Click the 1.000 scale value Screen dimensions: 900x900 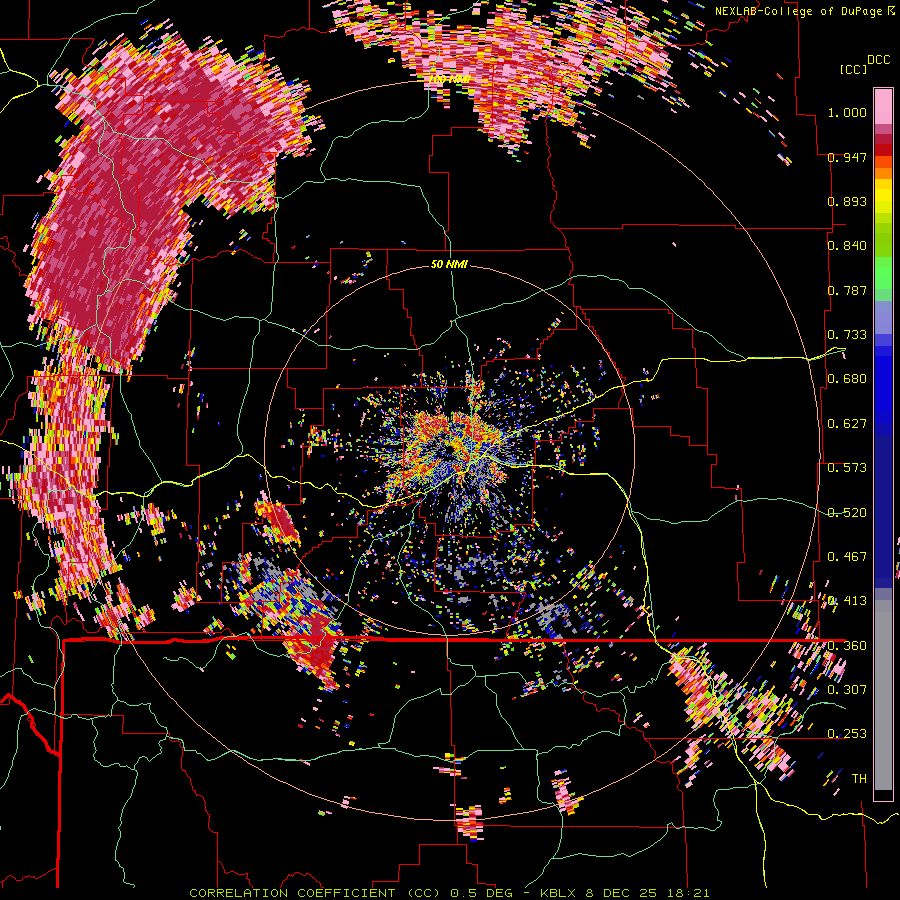pyautogui.click(x=847, y=112)
